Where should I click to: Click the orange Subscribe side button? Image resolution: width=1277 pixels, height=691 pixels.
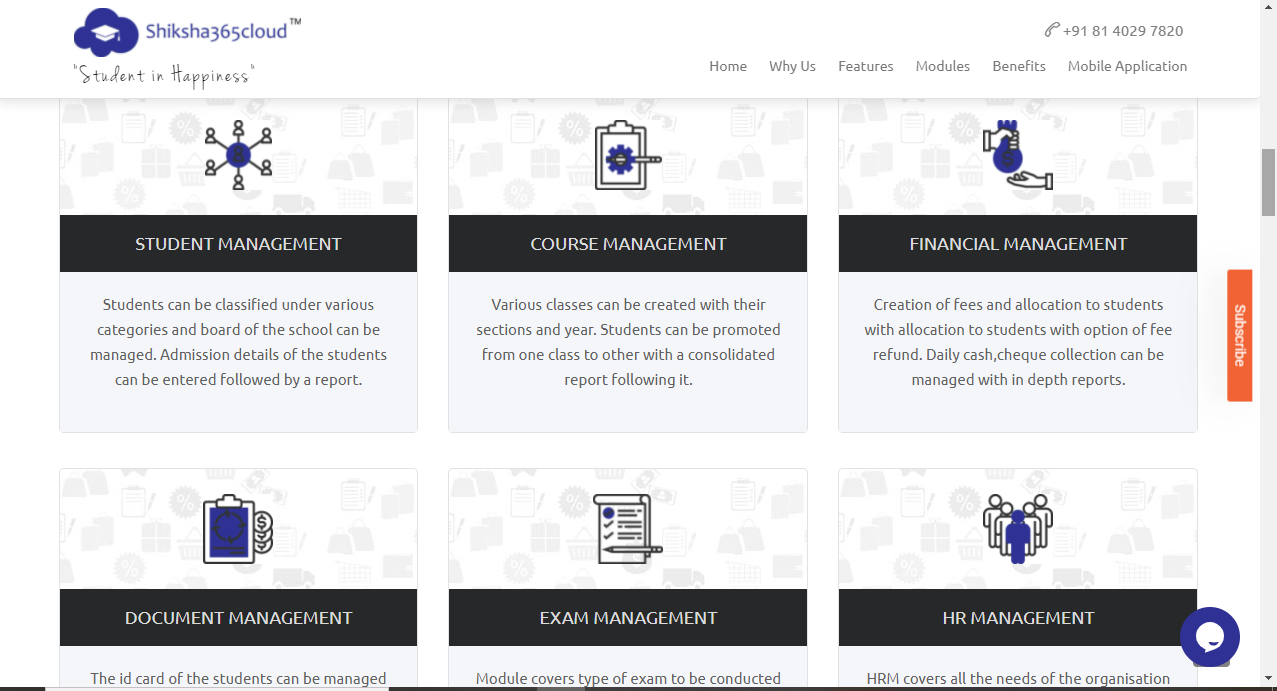(x=1239, y=335)
